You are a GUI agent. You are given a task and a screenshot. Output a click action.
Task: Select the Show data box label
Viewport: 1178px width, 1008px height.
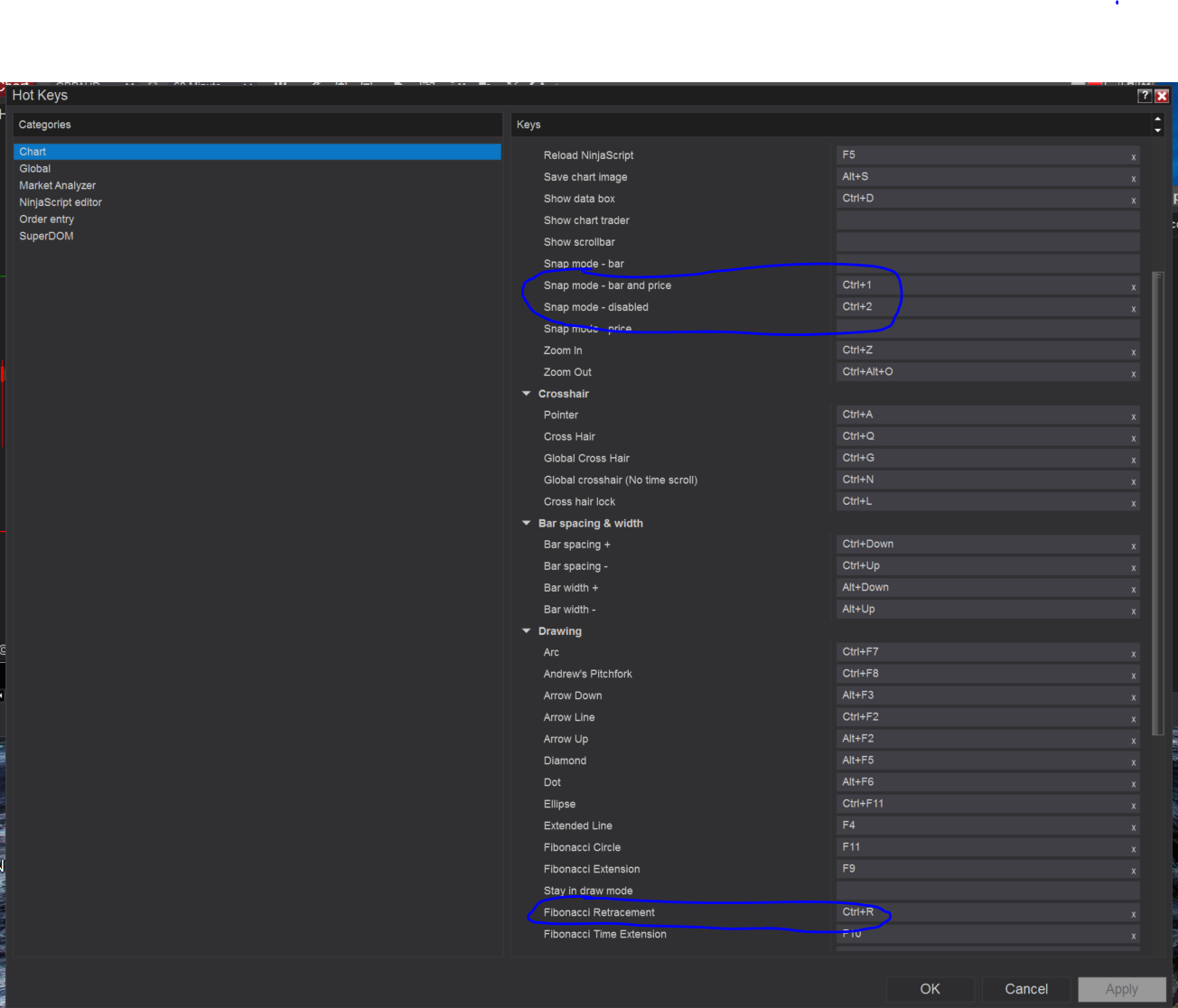(579, 199)
